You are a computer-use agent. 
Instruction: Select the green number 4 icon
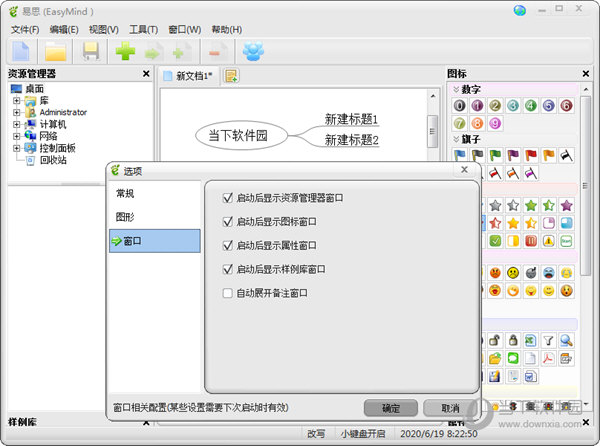pyautogui.click(x=530, y=106)
